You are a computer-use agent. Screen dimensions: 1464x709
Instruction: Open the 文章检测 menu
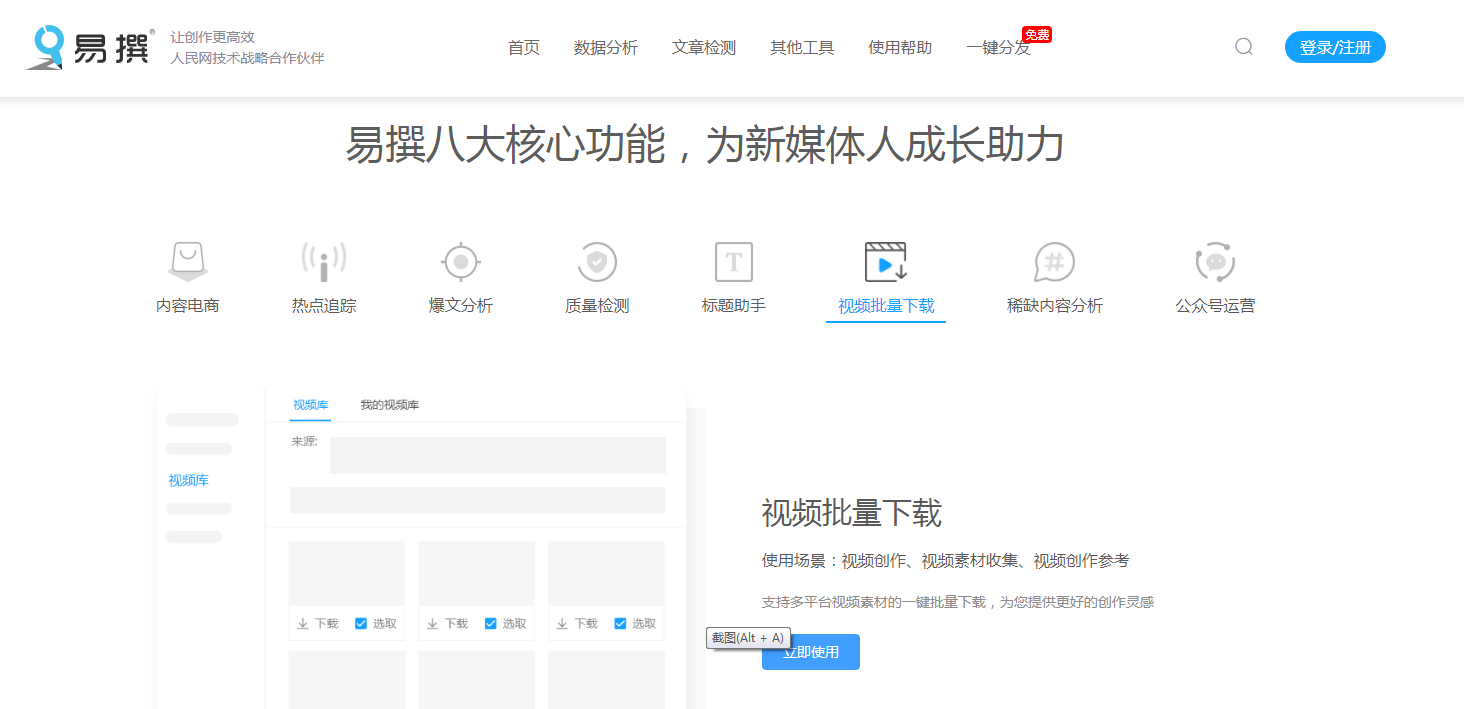tap(704, 48)
